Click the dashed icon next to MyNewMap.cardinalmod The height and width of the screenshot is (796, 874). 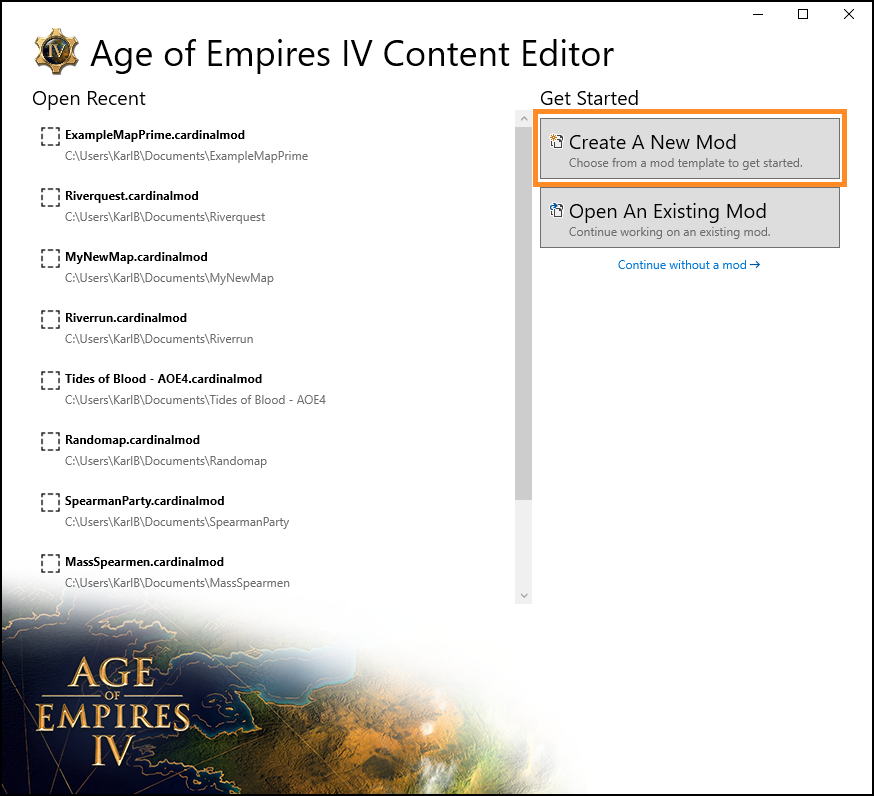click(x=50, y=258)
